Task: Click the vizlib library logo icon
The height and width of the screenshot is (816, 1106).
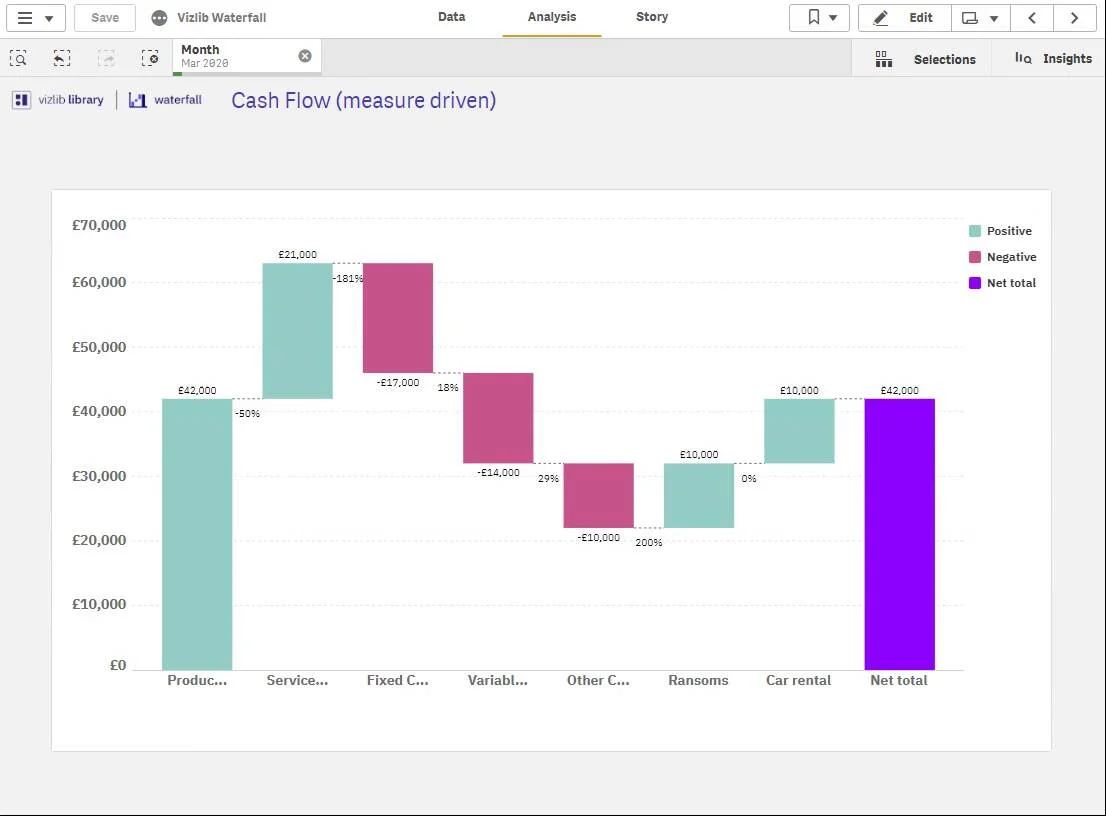Action: pos(21,100)
